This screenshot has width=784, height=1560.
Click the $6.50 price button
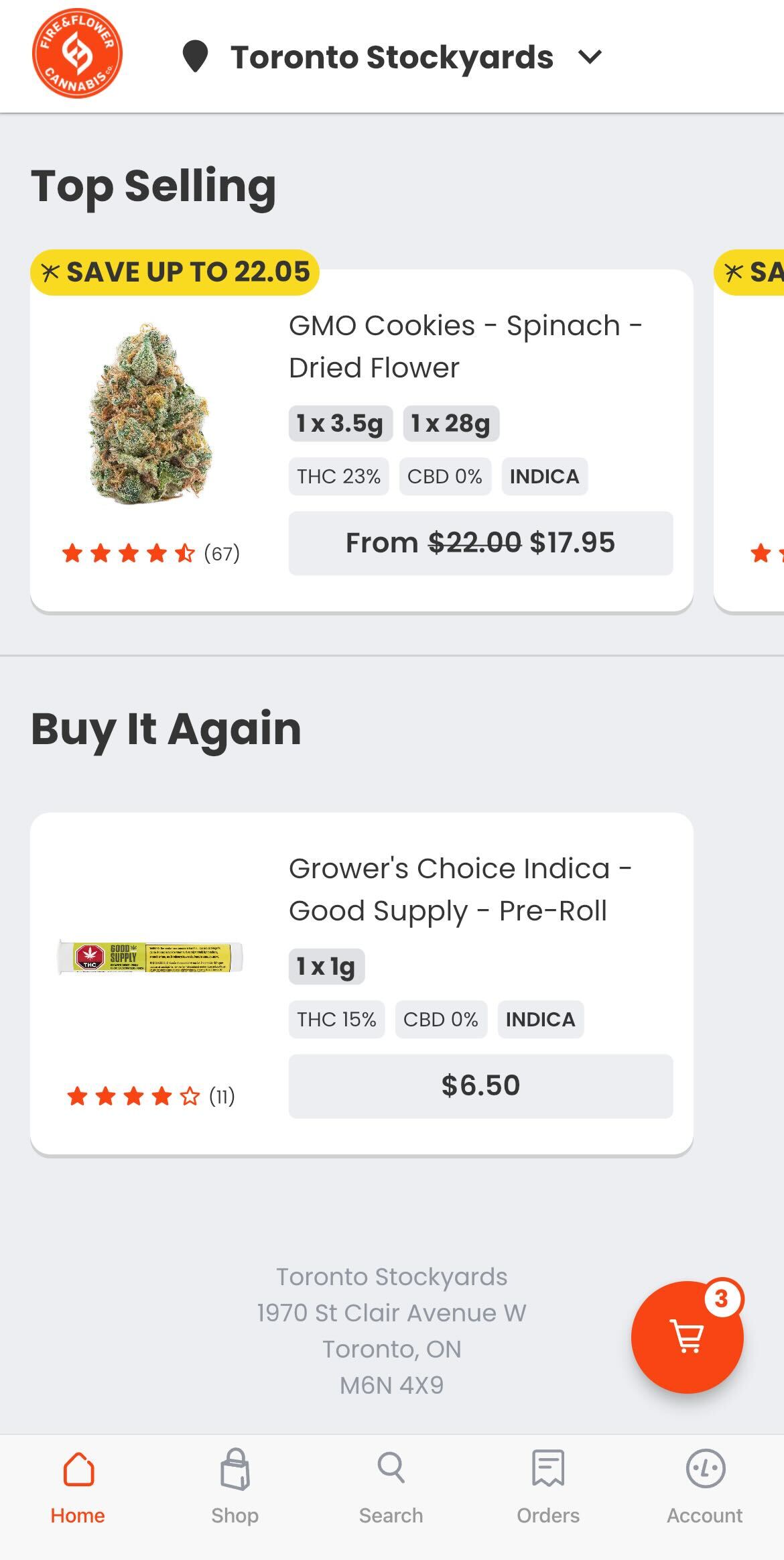(x=480, y=1086)
